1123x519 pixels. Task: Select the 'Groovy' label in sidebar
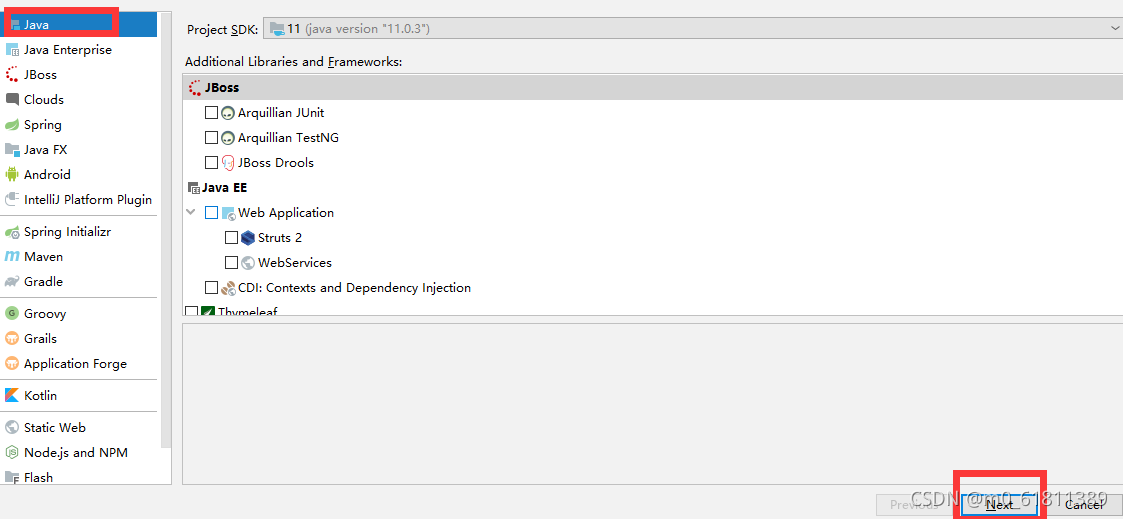tap(45, 314)
